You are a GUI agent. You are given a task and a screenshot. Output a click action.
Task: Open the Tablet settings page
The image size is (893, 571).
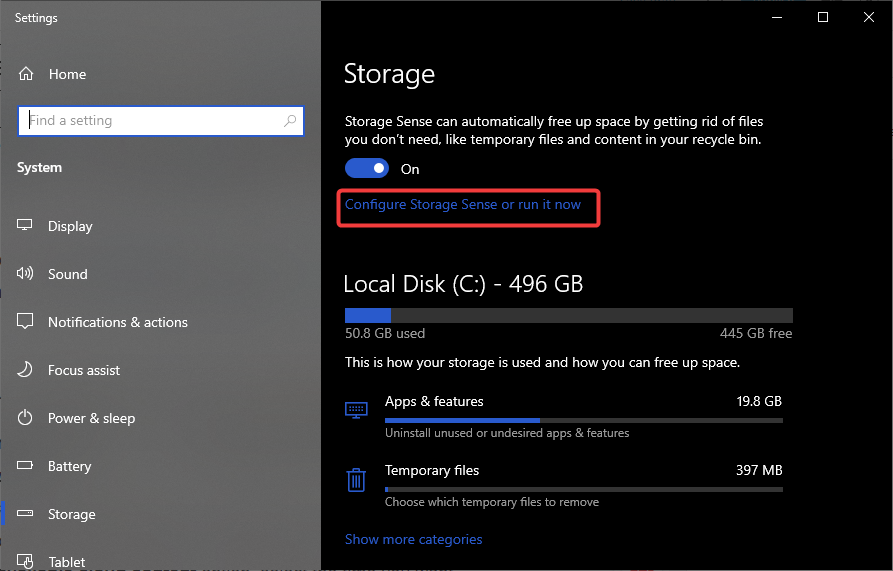coord(67,561)
